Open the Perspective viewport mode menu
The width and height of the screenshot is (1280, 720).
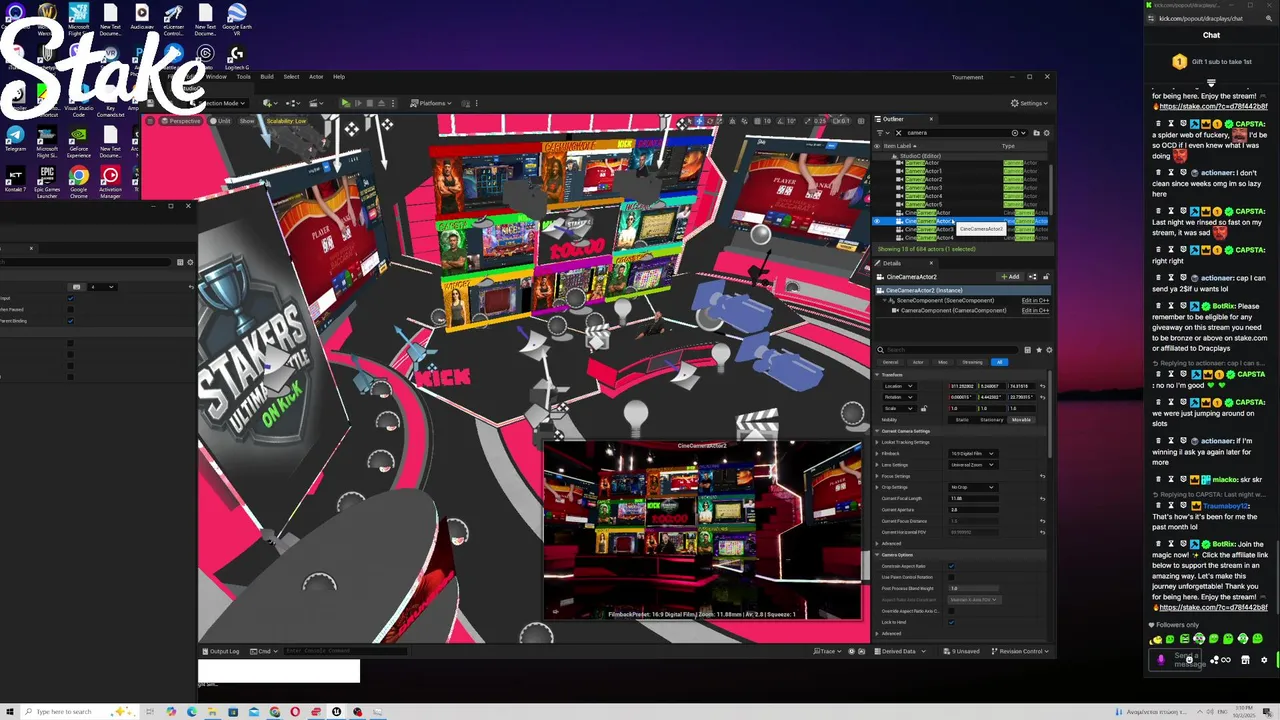181,121
